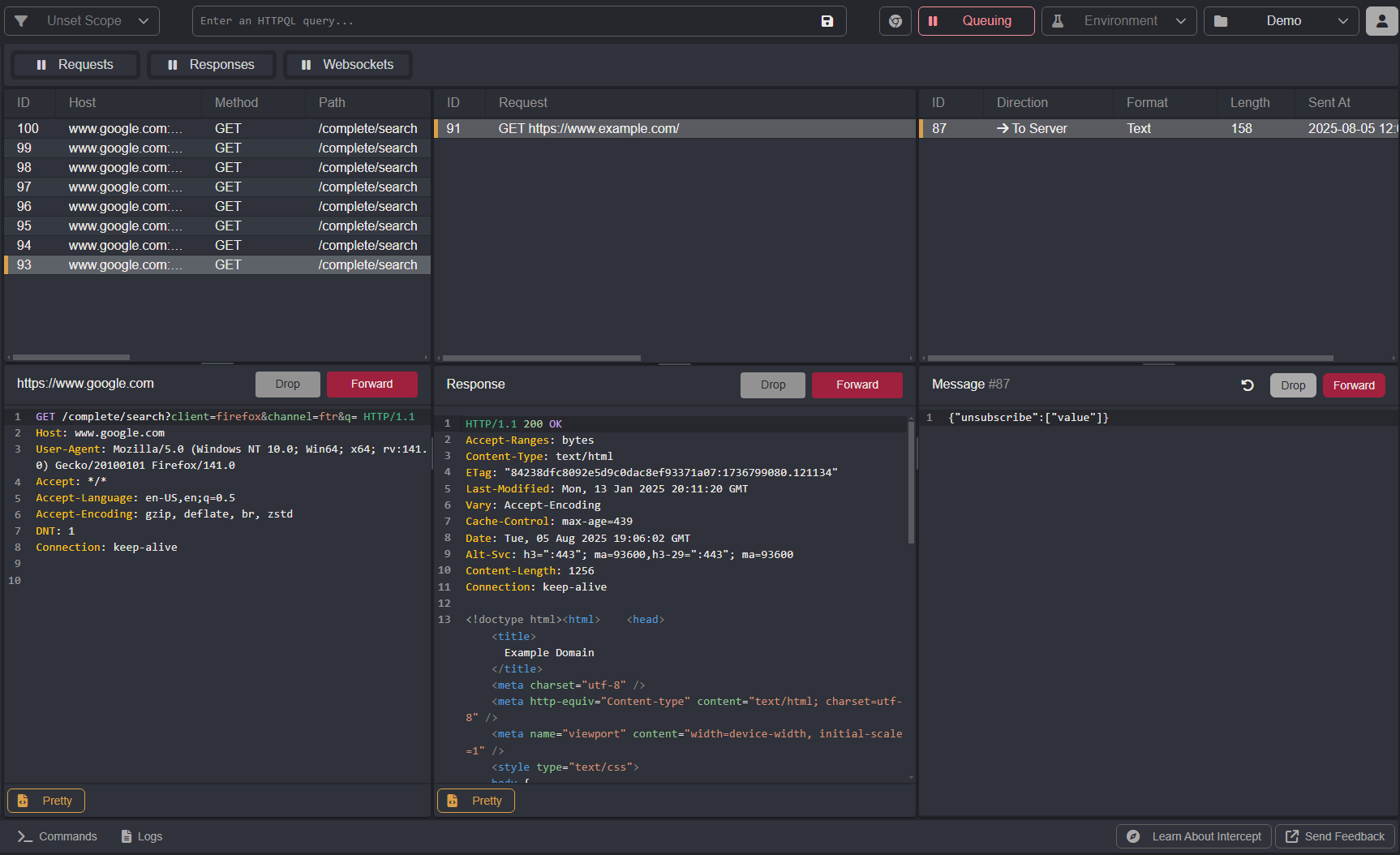Drop the WebSocket Message #87
Screen dimensions: 1400x855
[1293, 385]
